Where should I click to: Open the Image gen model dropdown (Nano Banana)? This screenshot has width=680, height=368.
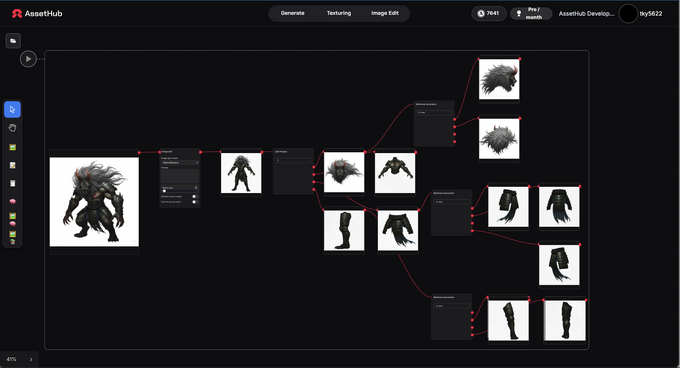[x=180, y=163]
